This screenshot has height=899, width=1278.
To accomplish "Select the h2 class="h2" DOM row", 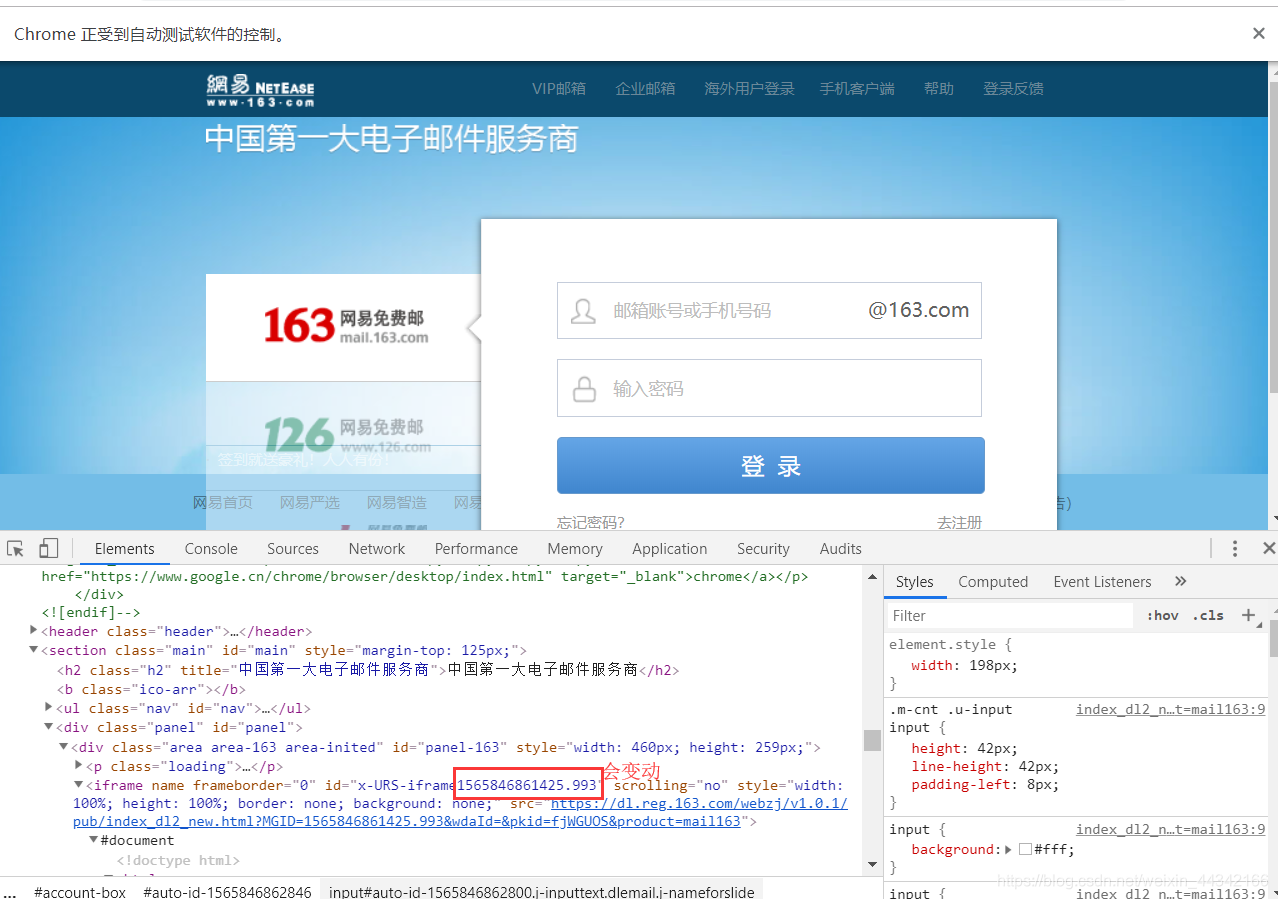I will click(368, 669).
